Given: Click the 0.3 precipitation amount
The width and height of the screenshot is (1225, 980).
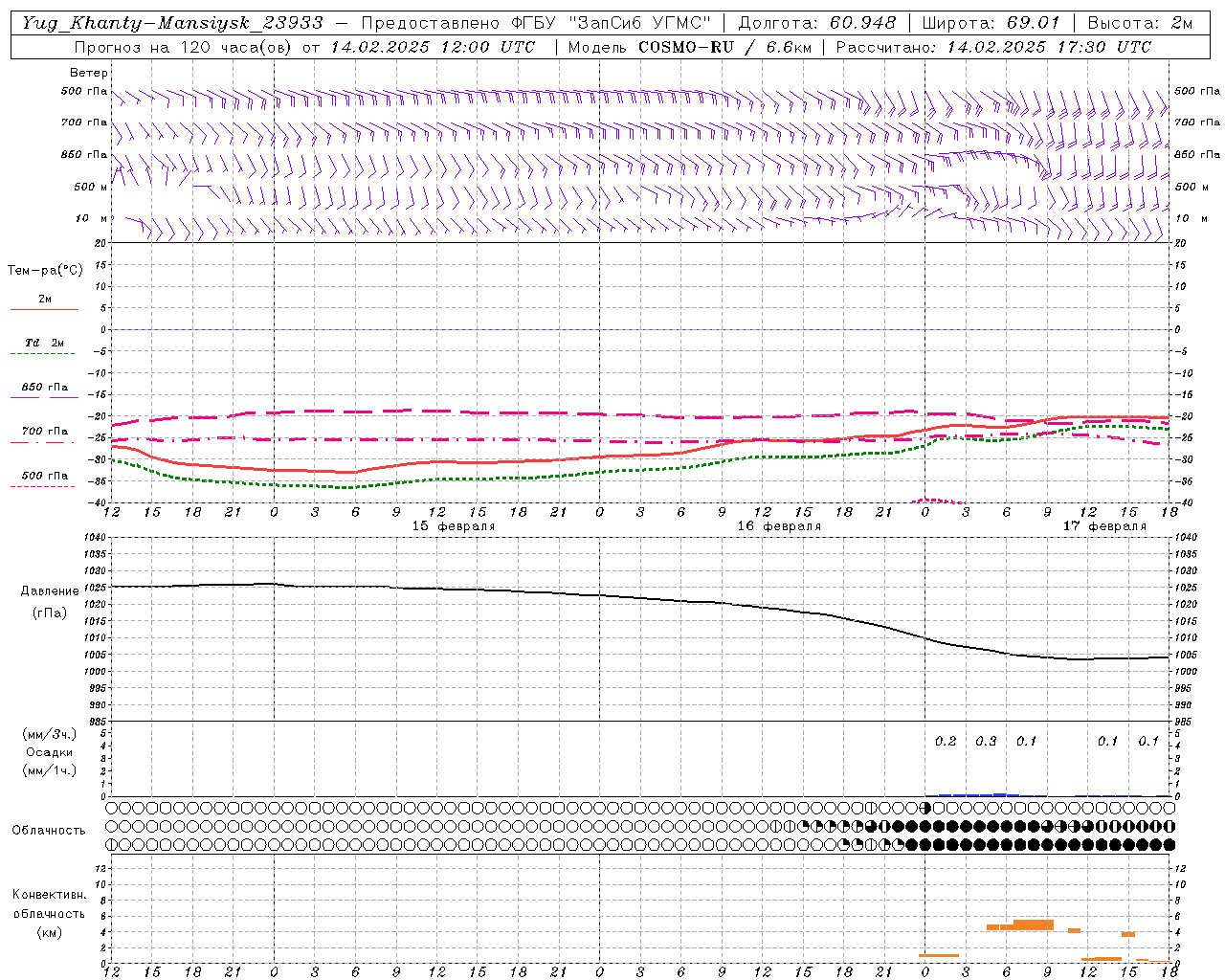Looking at the screenshot, I should pos(986,742).
